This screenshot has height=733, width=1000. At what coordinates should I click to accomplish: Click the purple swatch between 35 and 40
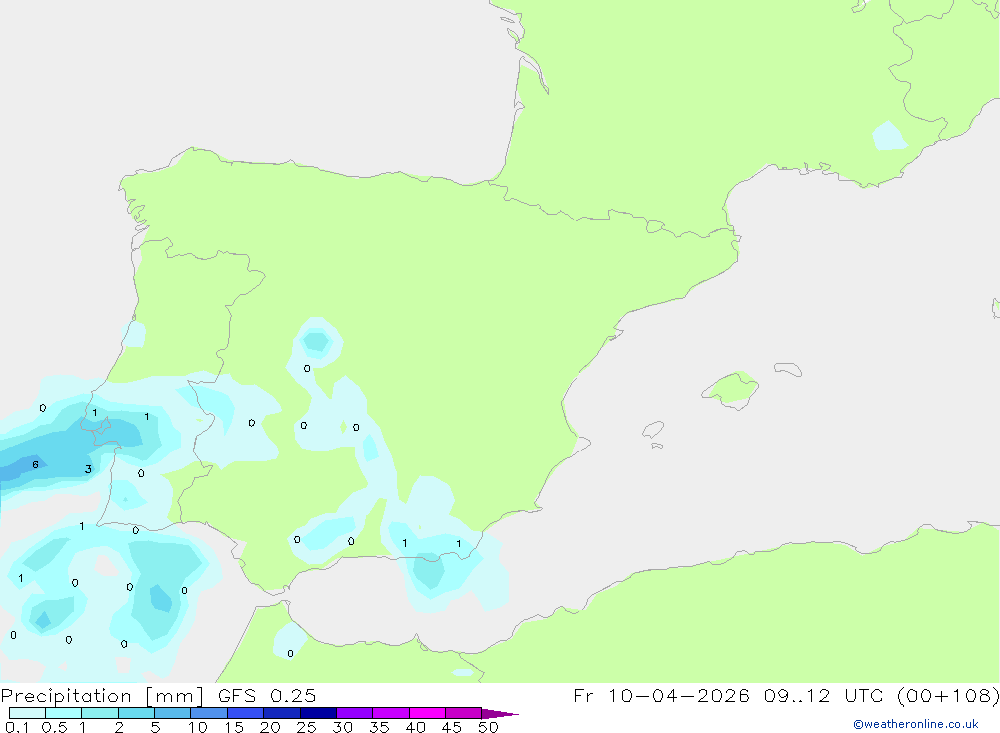pyautogui.click(x=391, y=713)
